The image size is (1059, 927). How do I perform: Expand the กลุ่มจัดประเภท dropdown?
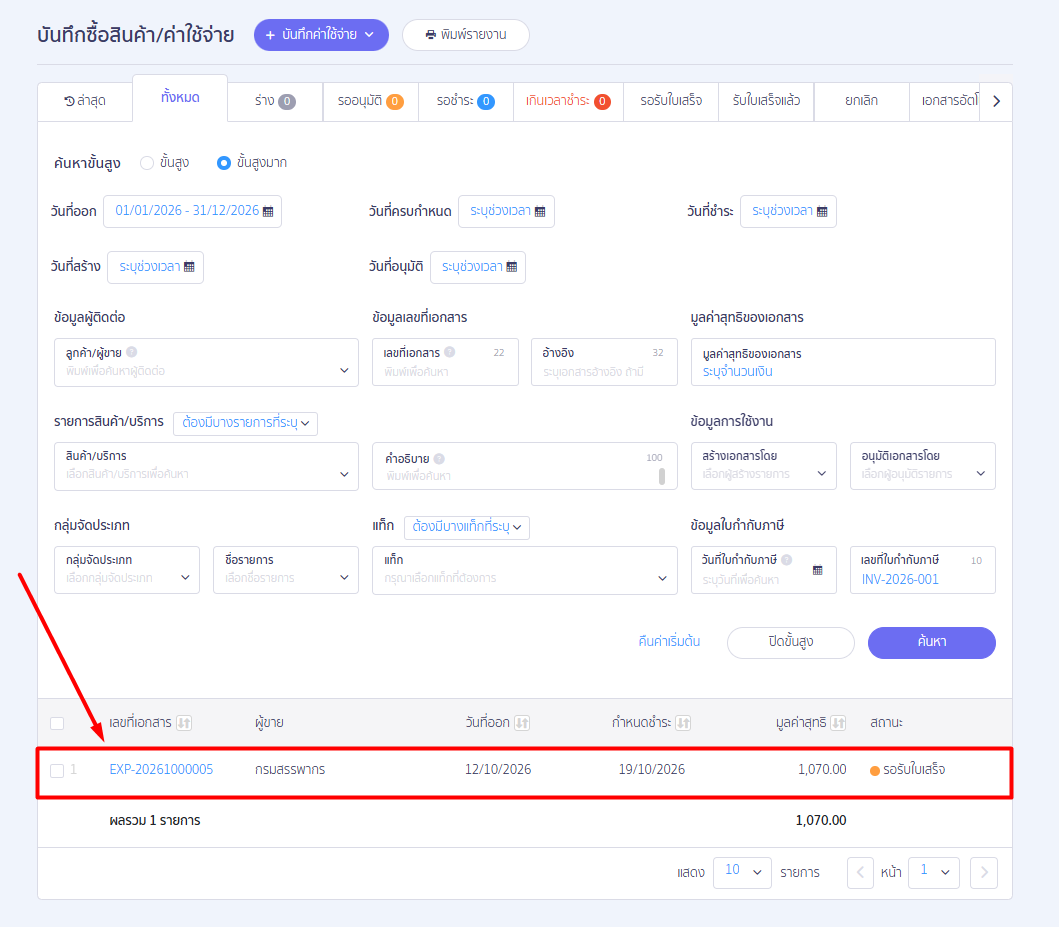coord(127,570)
